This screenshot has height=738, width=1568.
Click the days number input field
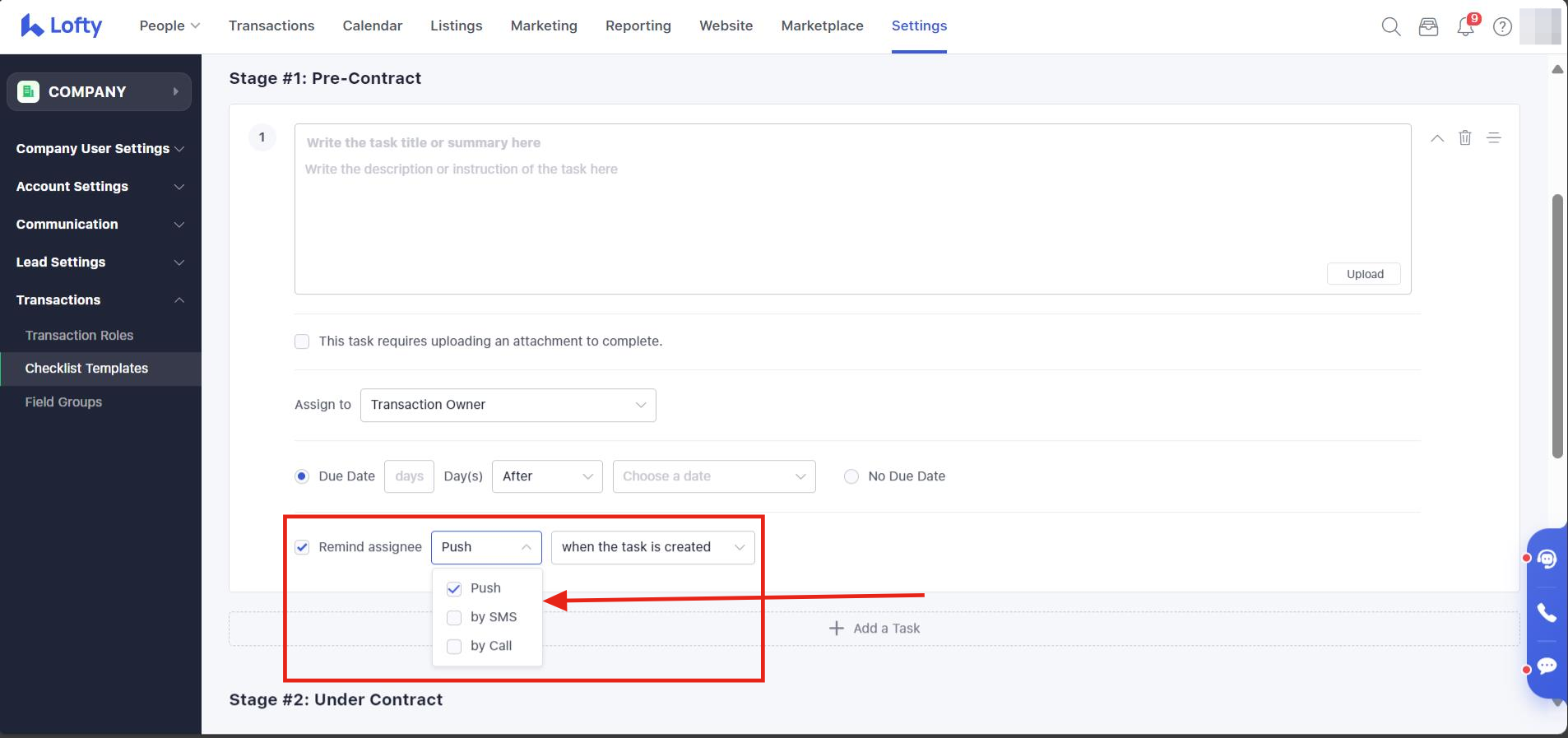[x=409, y=476]
